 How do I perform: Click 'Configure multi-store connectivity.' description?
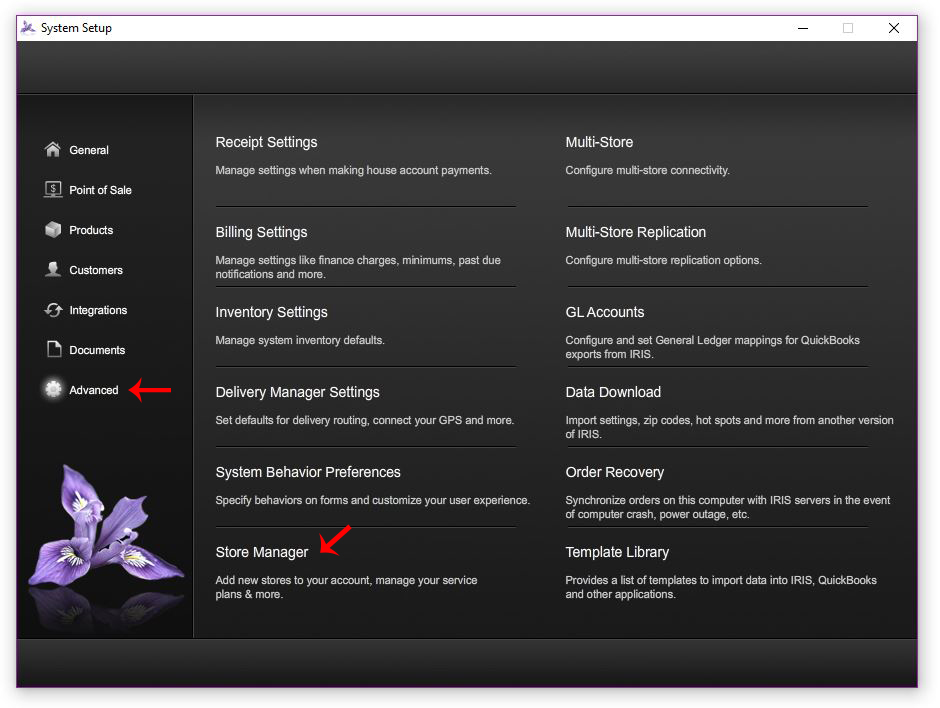[x=647, y=170]
